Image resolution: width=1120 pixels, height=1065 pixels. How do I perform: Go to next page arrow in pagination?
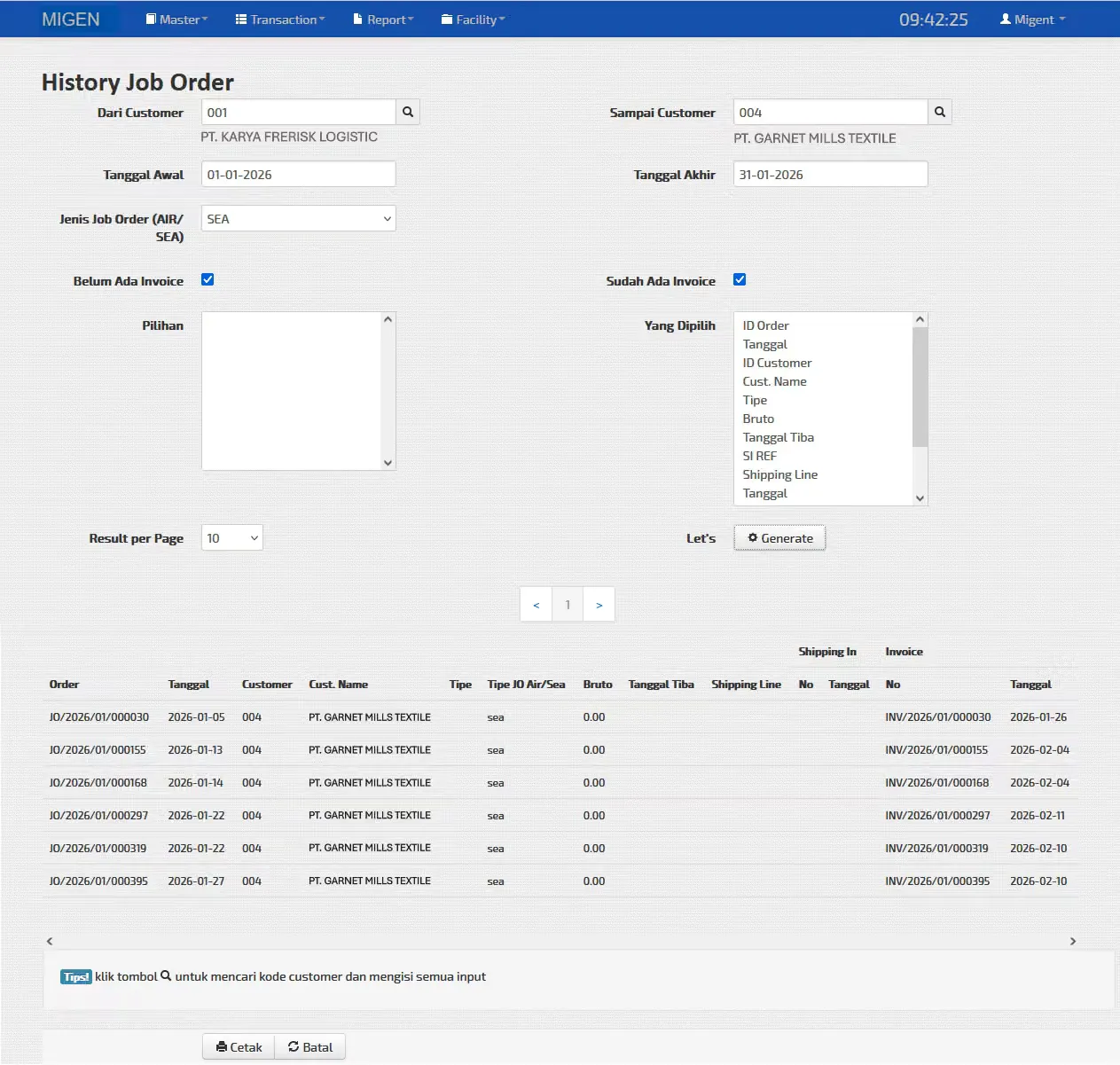tap(599, 605)
